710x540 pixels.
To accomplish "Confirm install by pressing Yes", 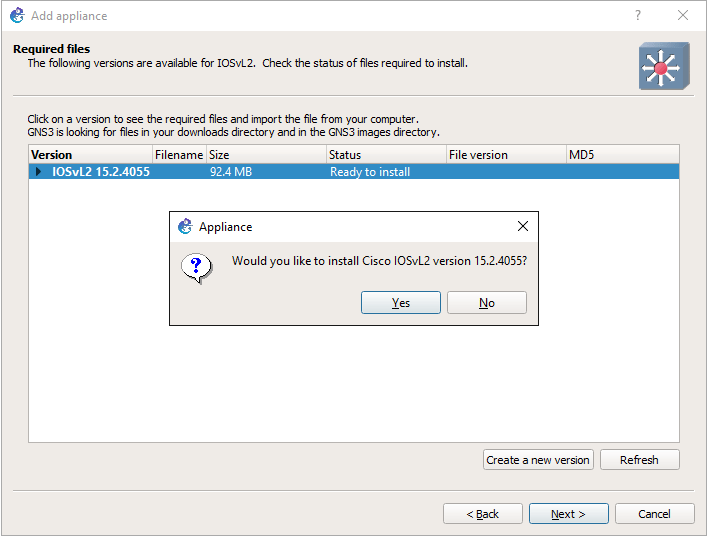I will tap(400, 303).
